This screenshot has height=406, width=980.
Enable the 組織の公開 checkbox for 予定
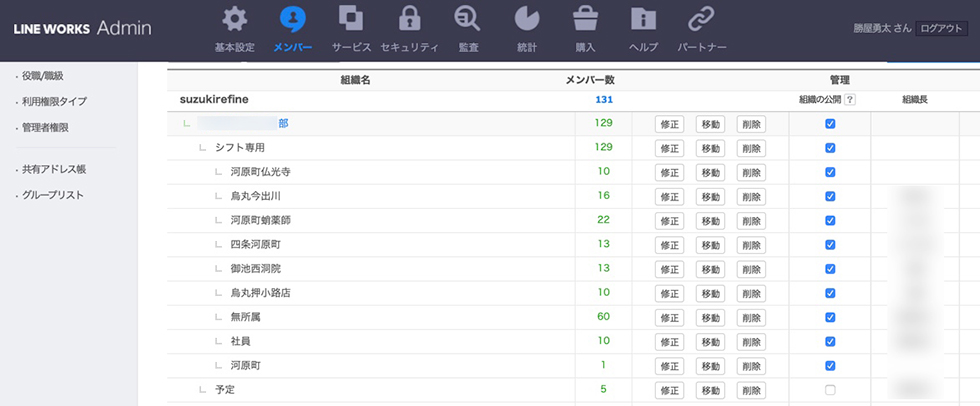click(830, 390)
